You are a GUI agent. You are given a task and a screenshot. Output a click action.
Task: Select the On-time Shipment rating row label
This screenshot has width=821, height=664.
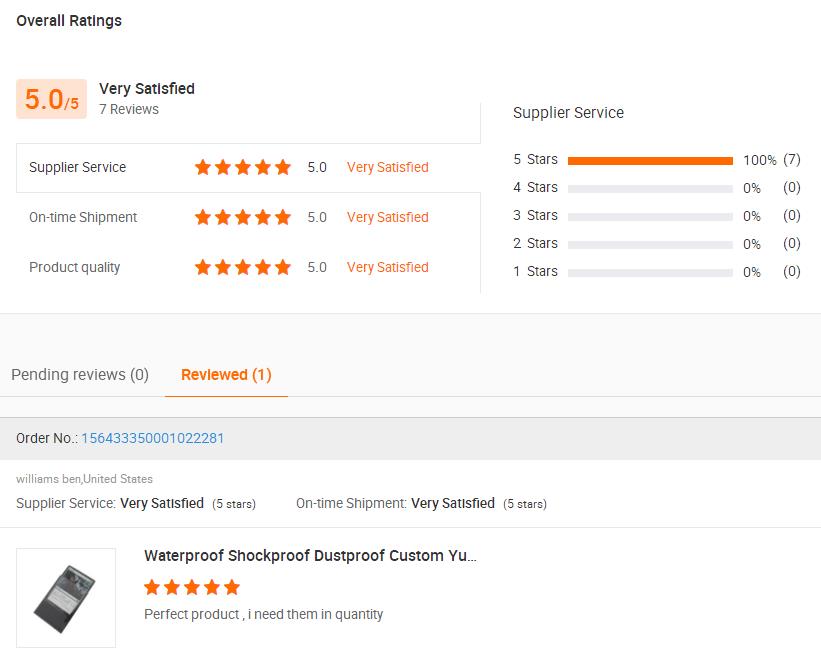pyautogui.click(x=83, y=217)
